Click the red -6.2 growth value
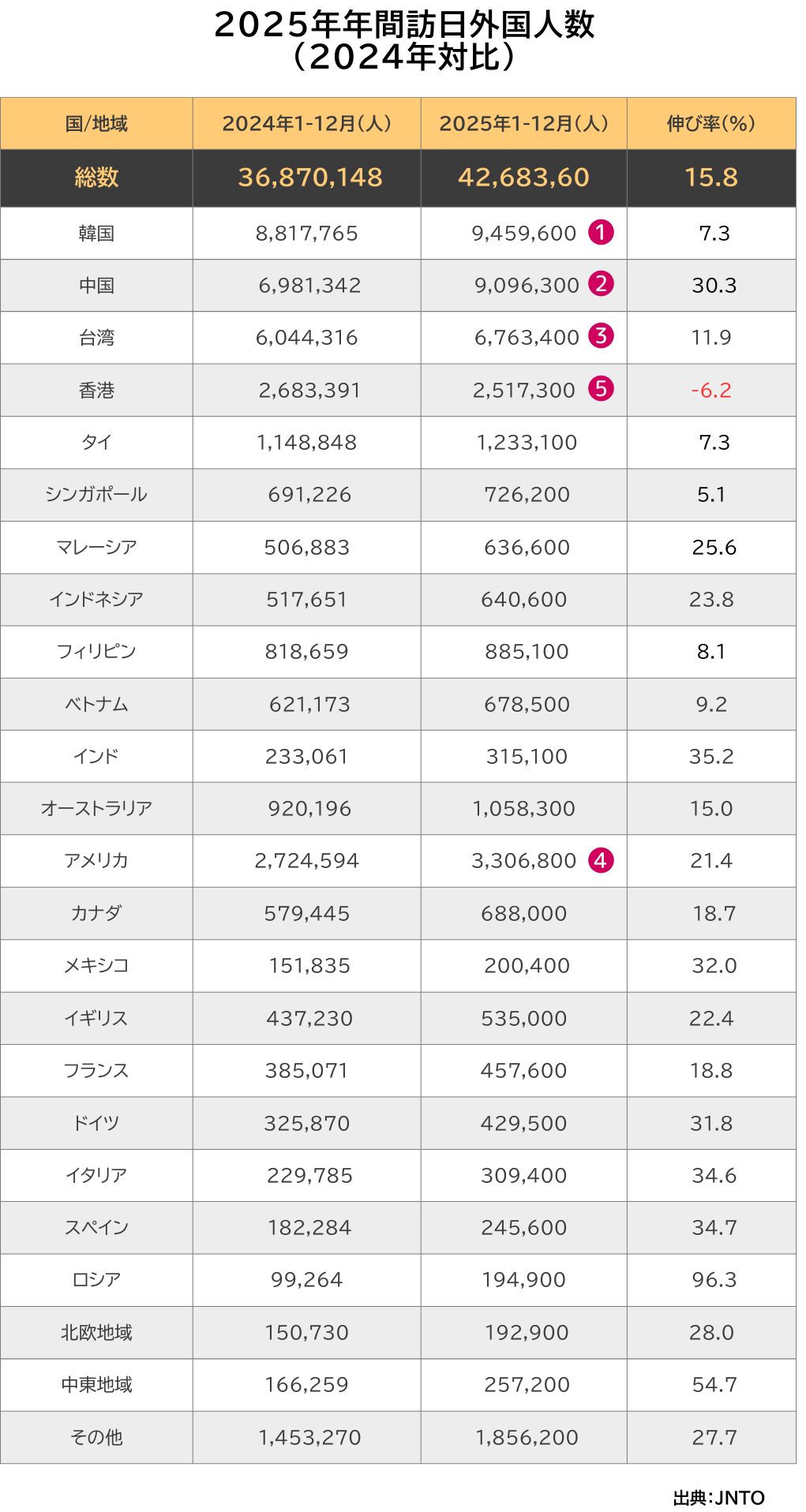This screenshot has width=806, height=1512. [711, 390]
